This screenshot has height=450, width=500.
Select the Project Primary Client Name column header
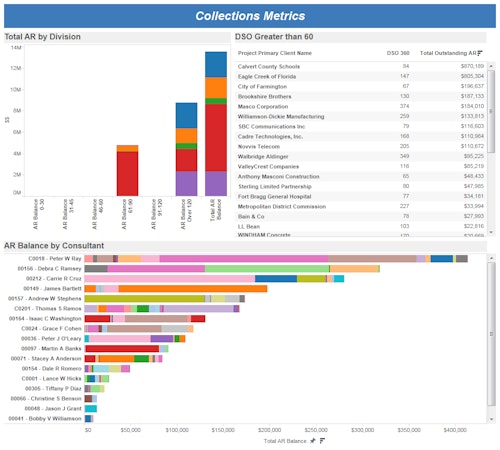point(275,53)
